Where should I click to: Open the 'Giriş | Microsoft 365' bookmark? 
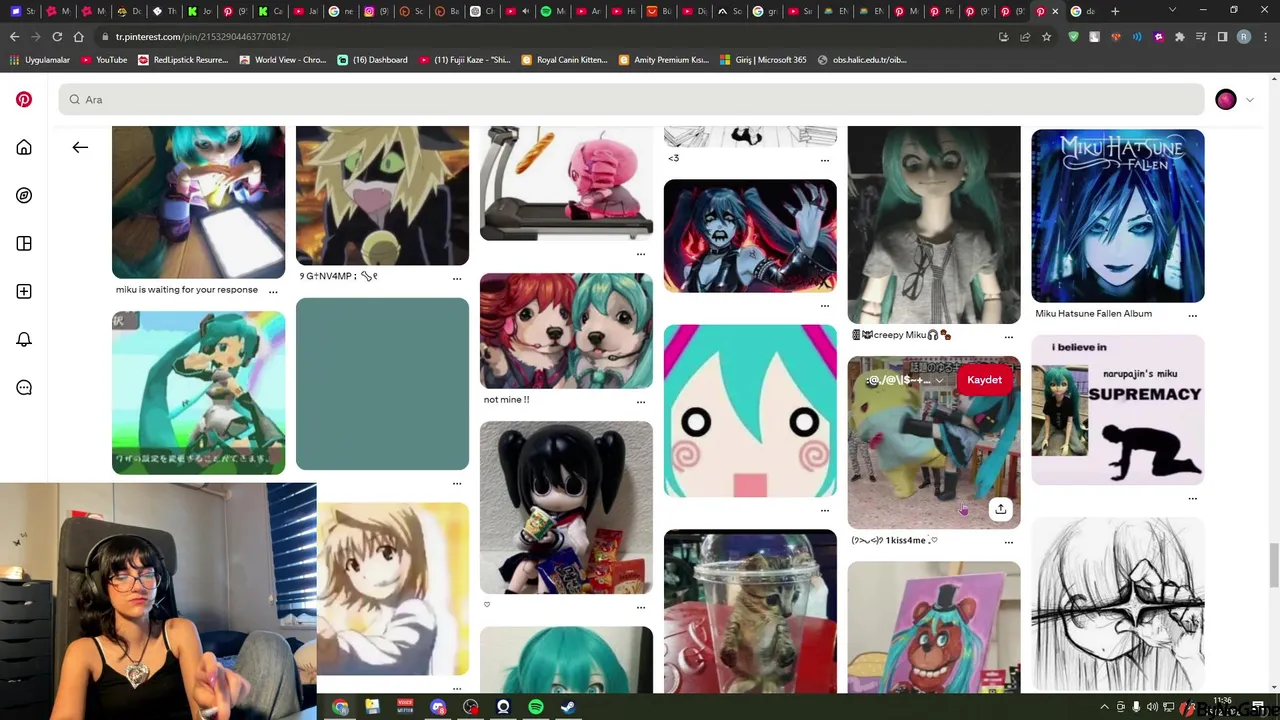tap(763, 60)
